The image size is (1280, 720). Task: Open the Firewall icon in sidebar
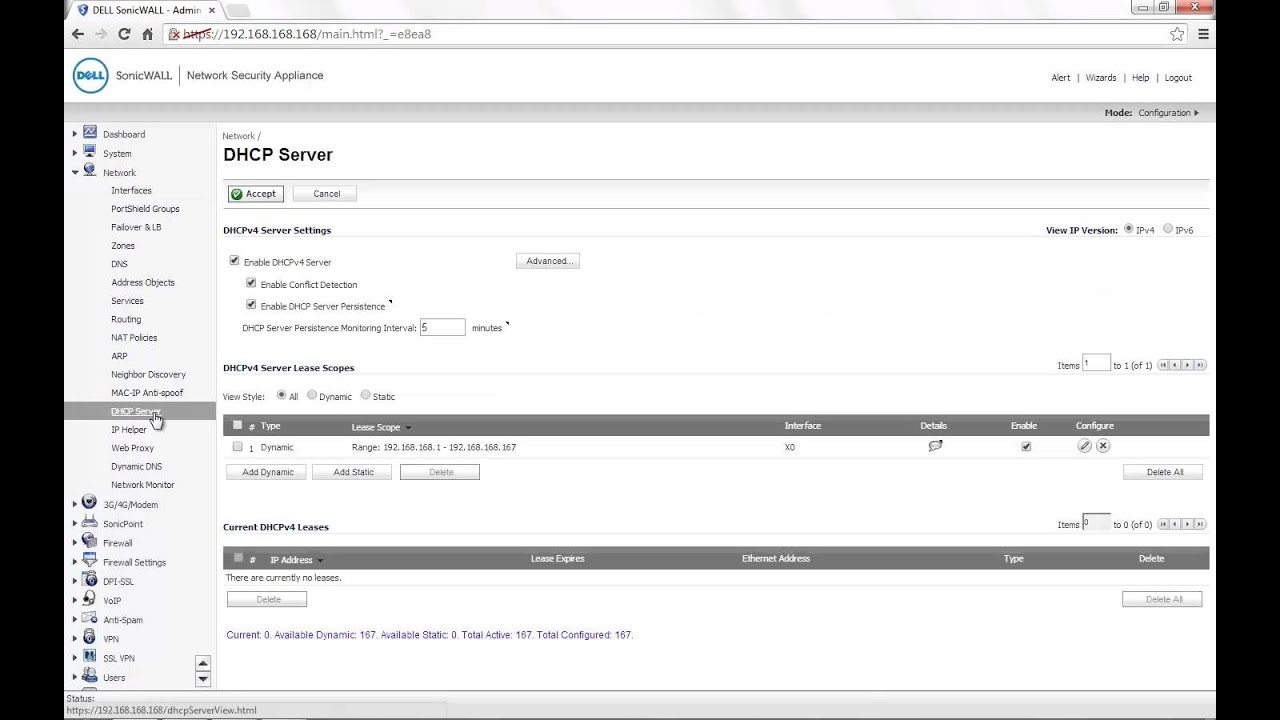click(x=90, y=542)
